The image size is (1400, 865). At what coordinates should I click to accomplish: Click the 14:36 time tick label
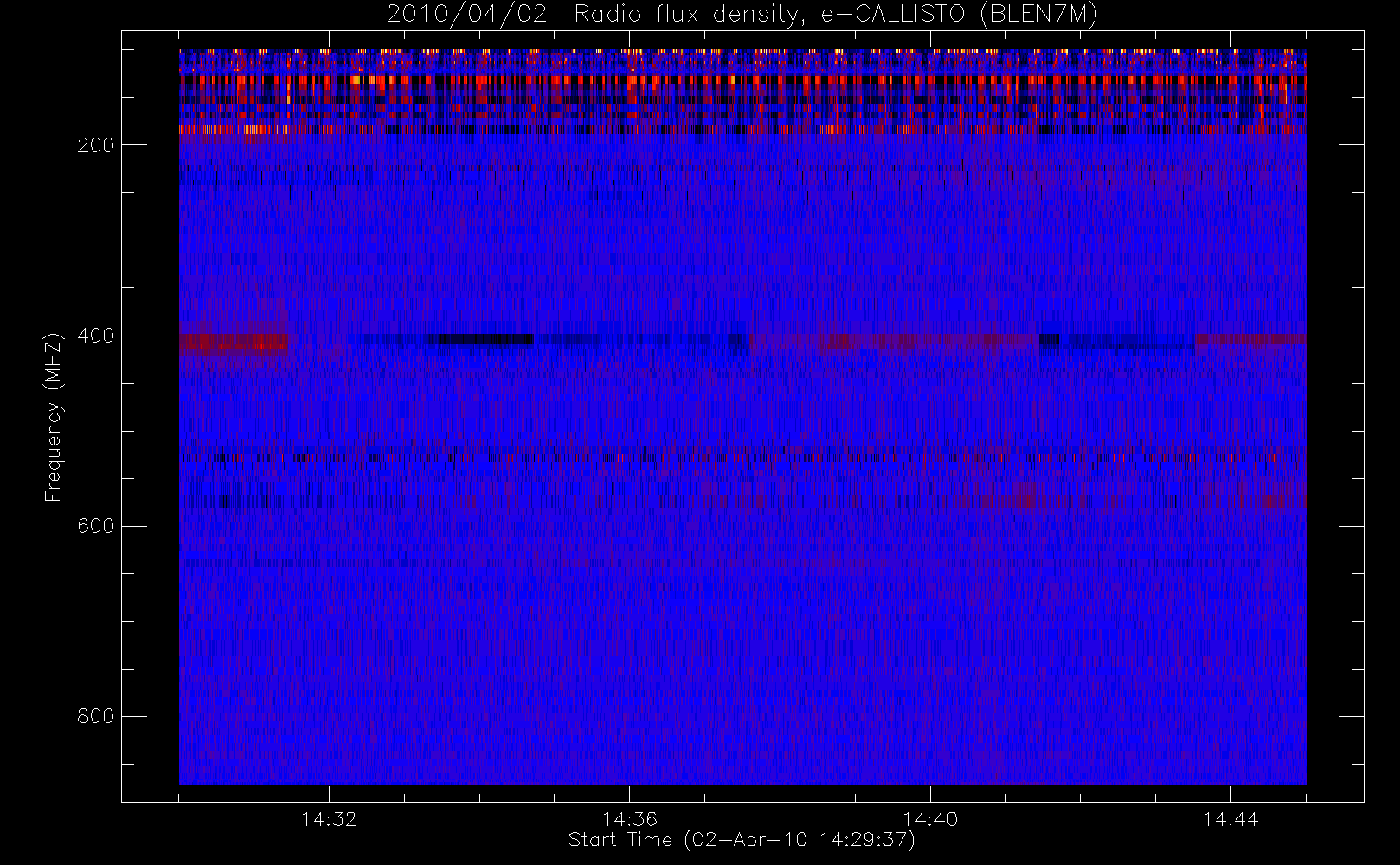(x=630, y=819)
